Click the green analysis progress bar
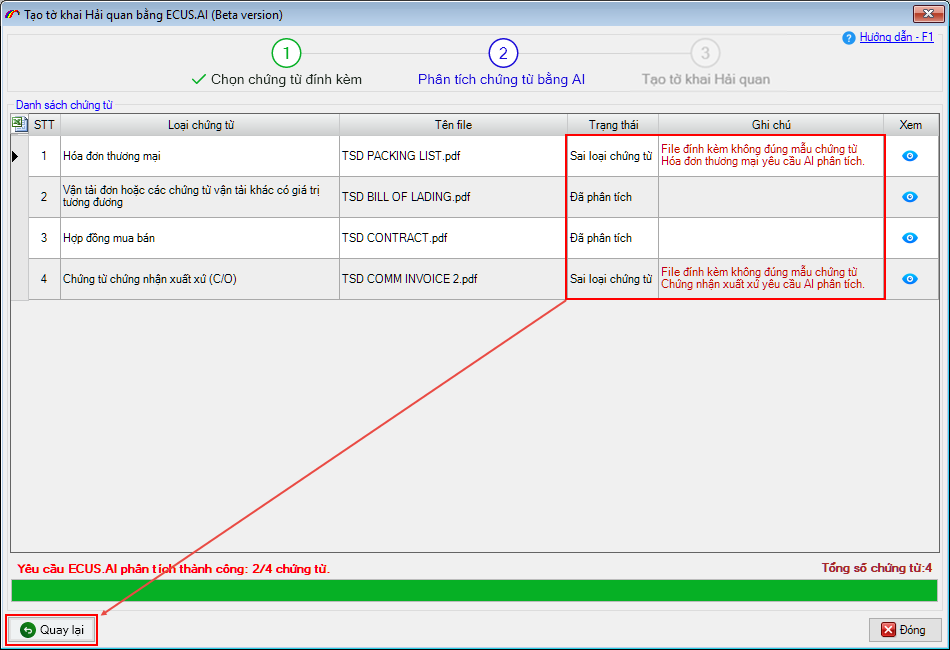The width and height of the screenshot is (950, 650). click(x=474, y=590)
